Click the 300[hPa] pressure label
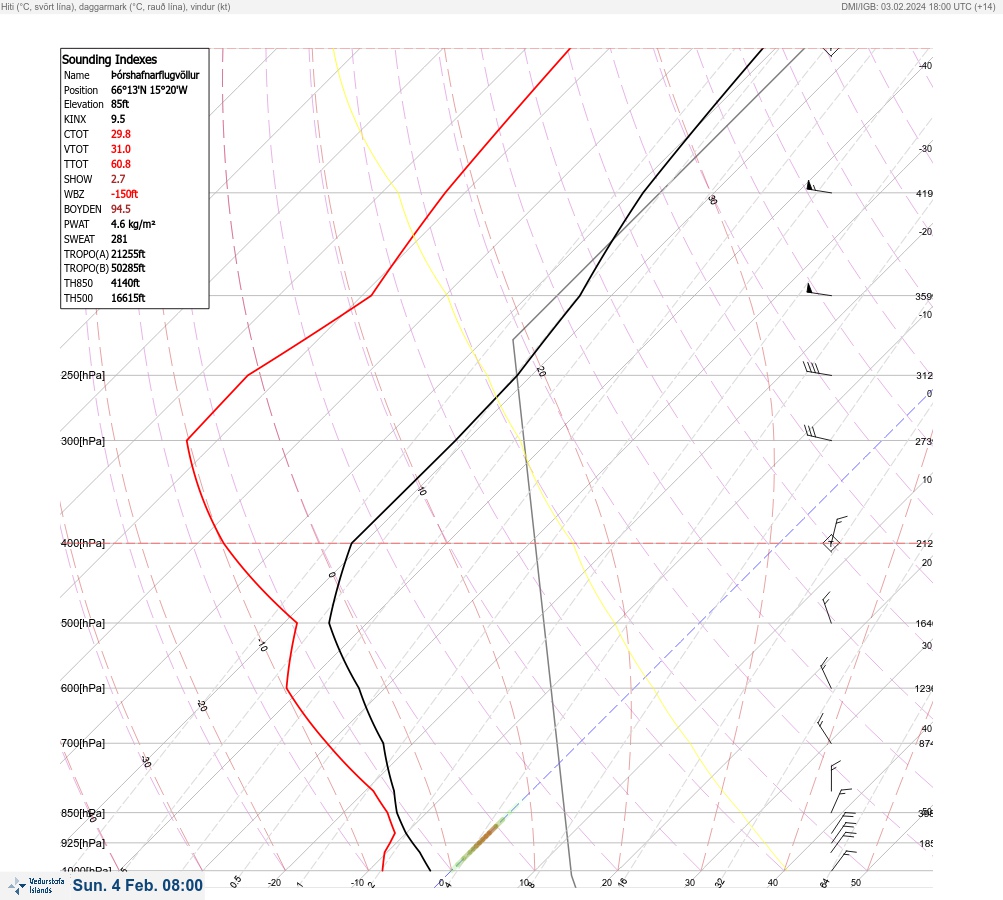The image size is (1003, 900). [83, 441]
